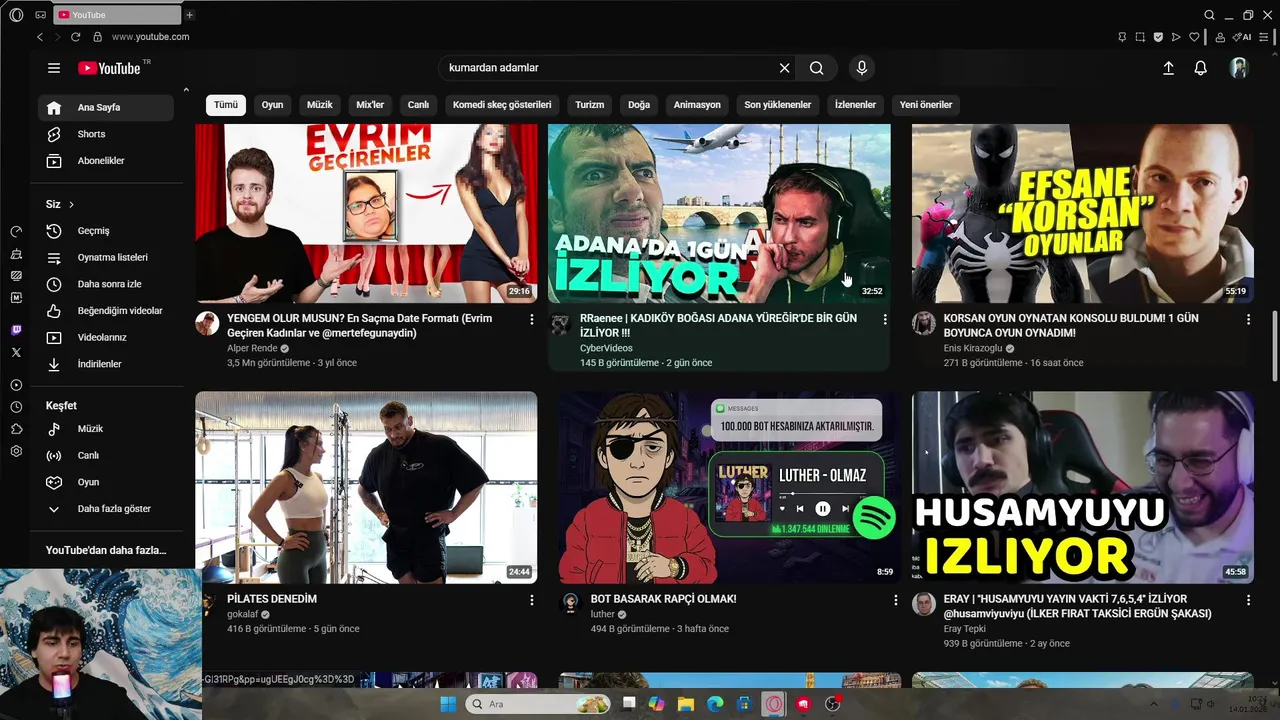Collapse sidebar with small up chevron
Image resolution: width=1280 pixels, height=720 pixels.
186,91
